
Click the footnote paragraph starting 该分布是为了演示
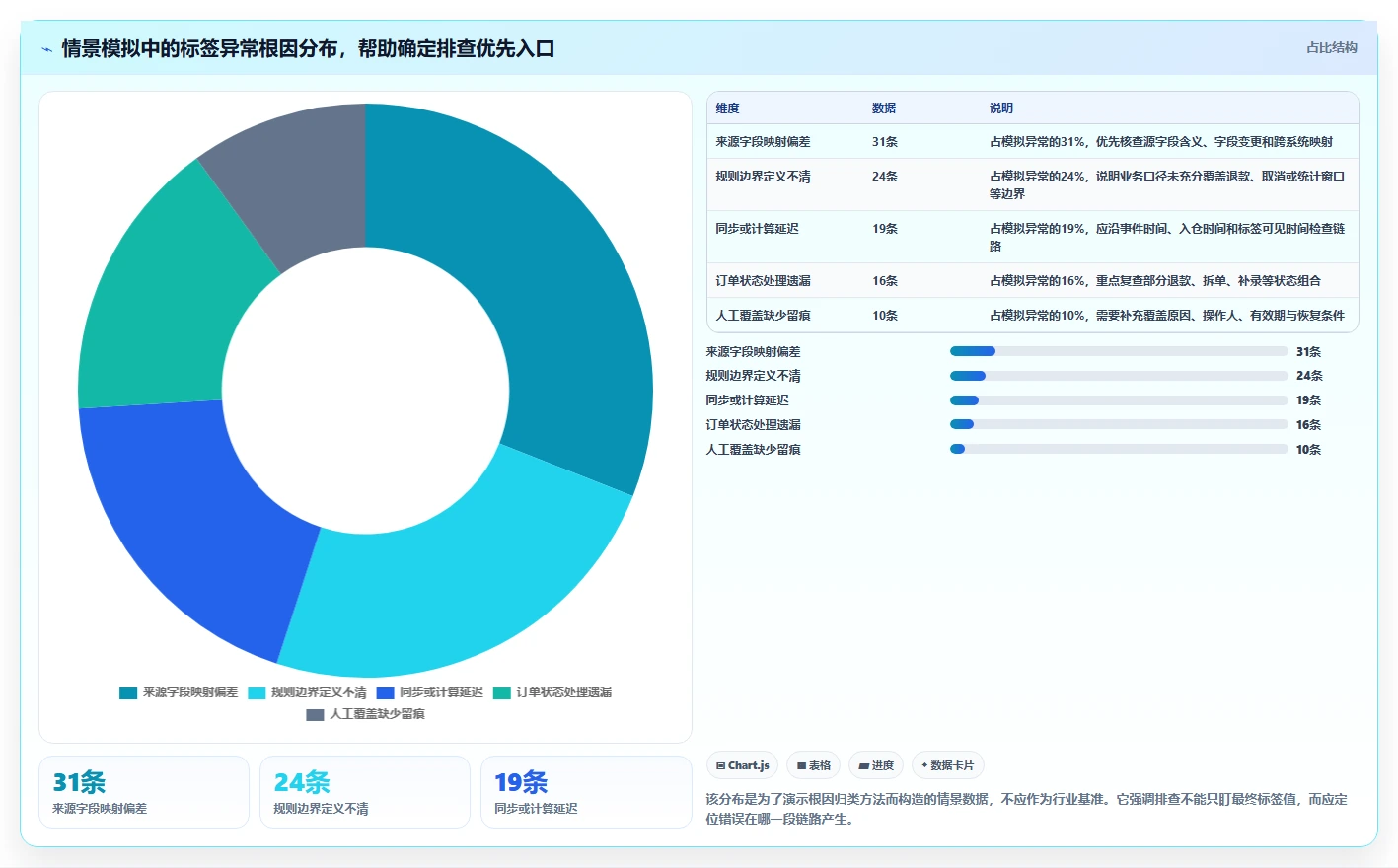pos(1027,809)
